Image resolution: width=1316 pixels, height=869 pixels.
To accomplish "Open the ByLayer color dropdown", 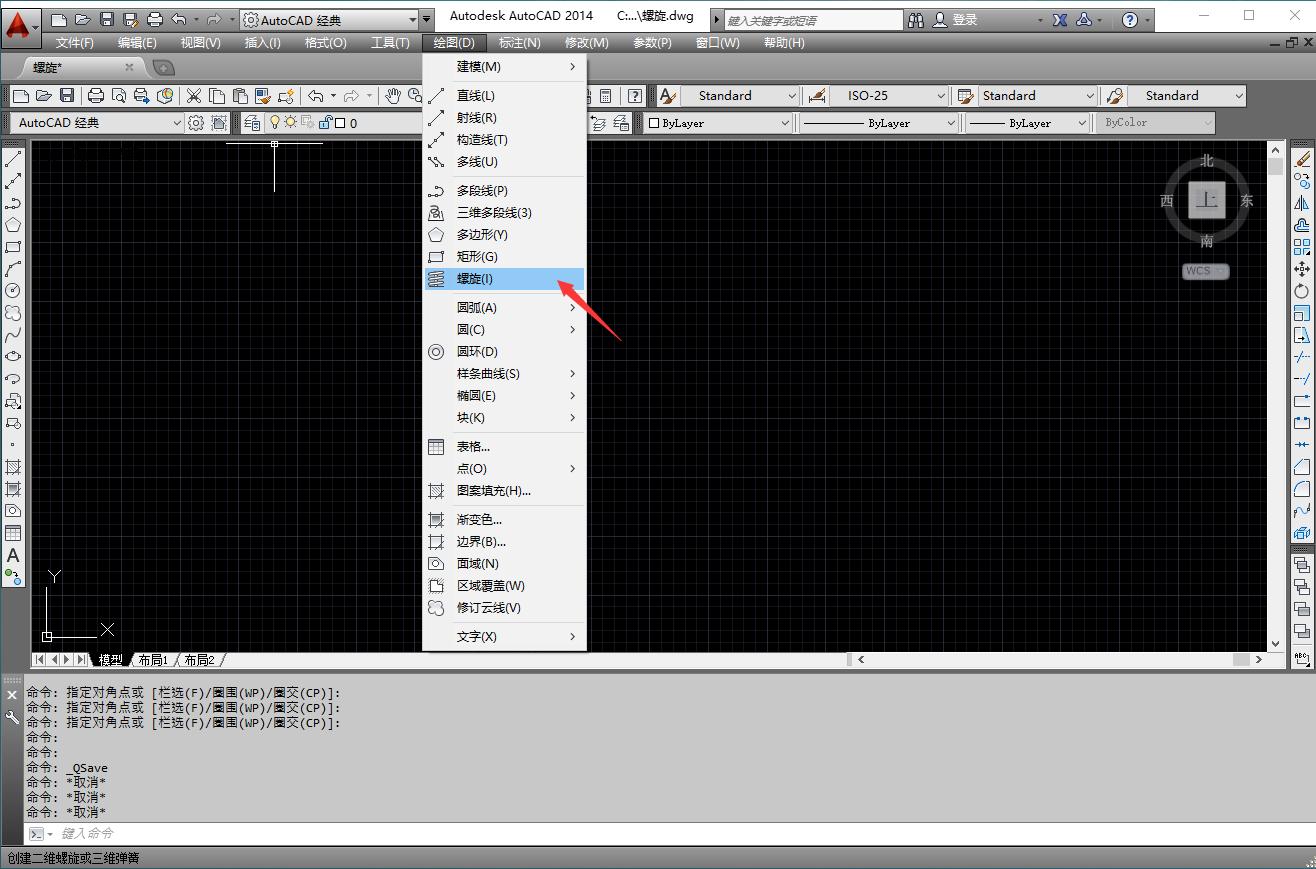I will [718, 123].
